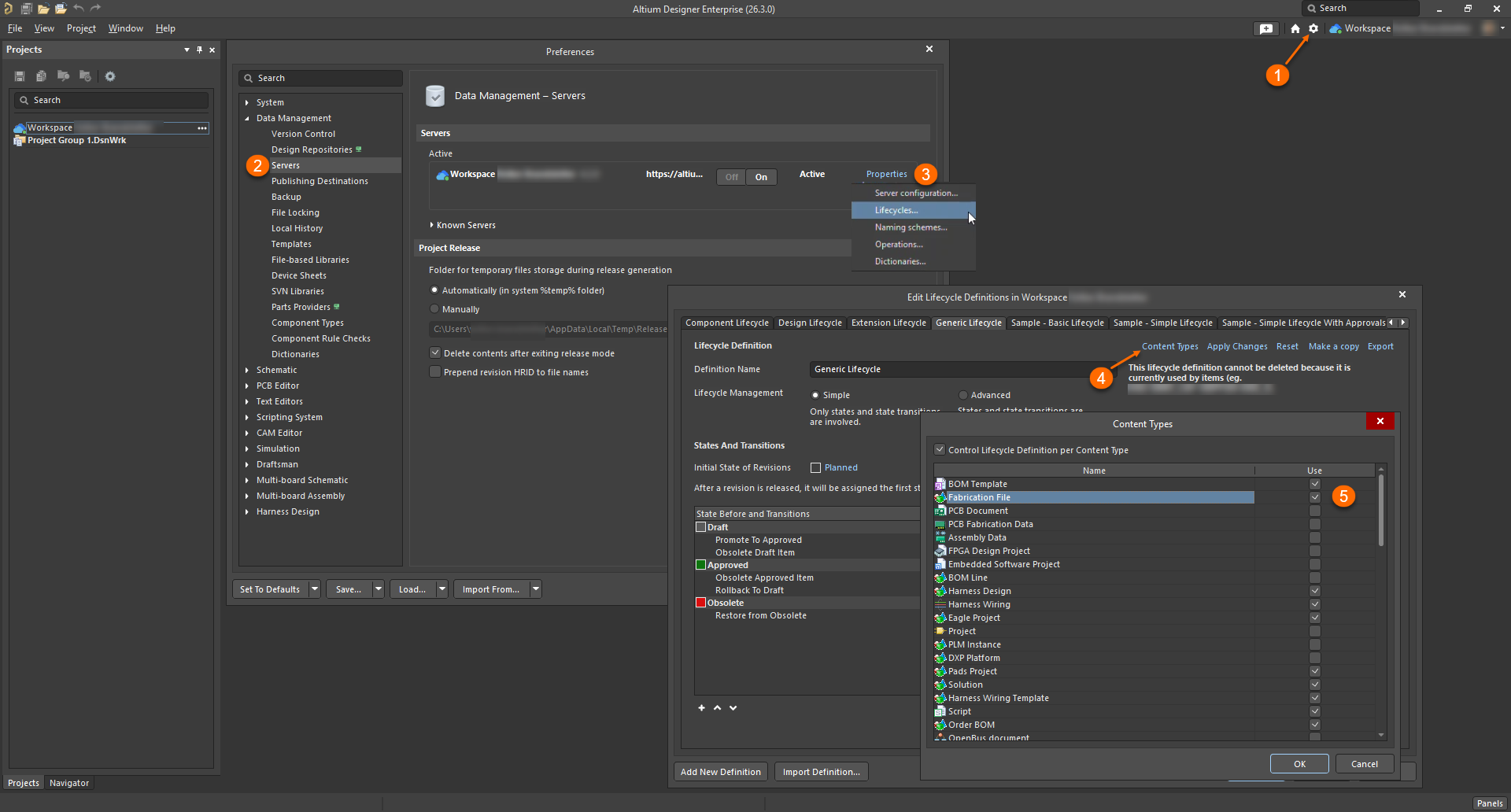Select the Advanced lifecycle management radio button
The height and width of the screenshot is (812, 1511).
(962, 395)
